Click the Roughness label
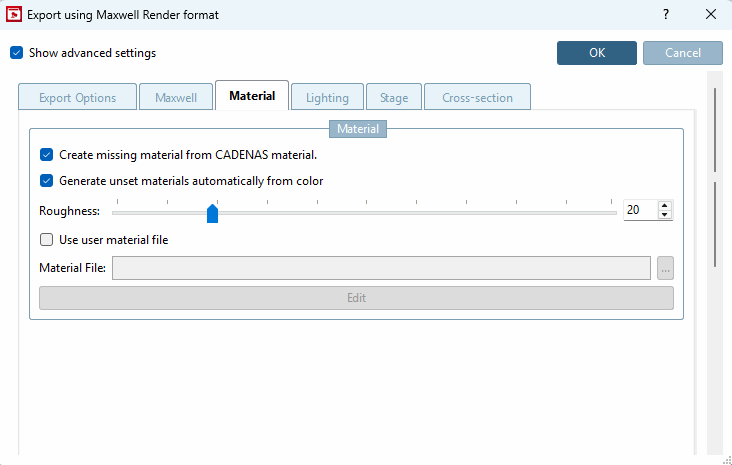 pos(70,211)
